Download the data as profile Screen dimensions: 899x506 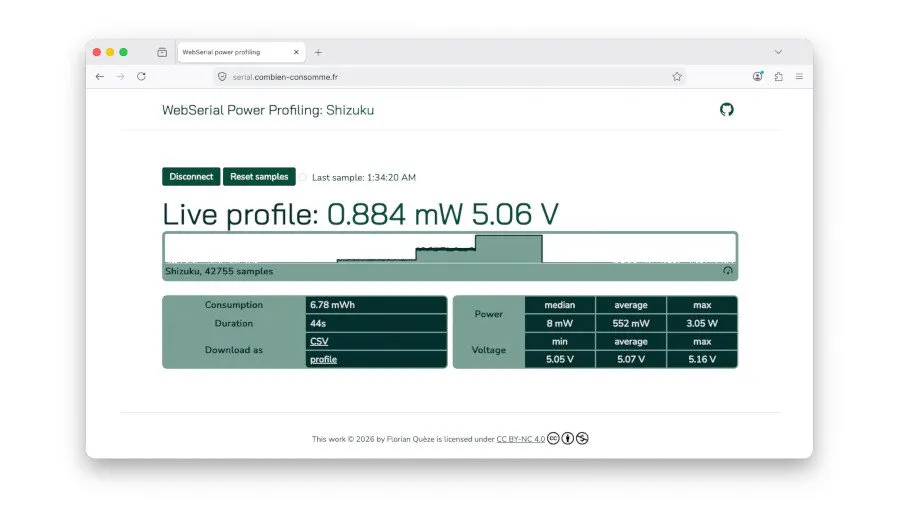pos(323,359)
